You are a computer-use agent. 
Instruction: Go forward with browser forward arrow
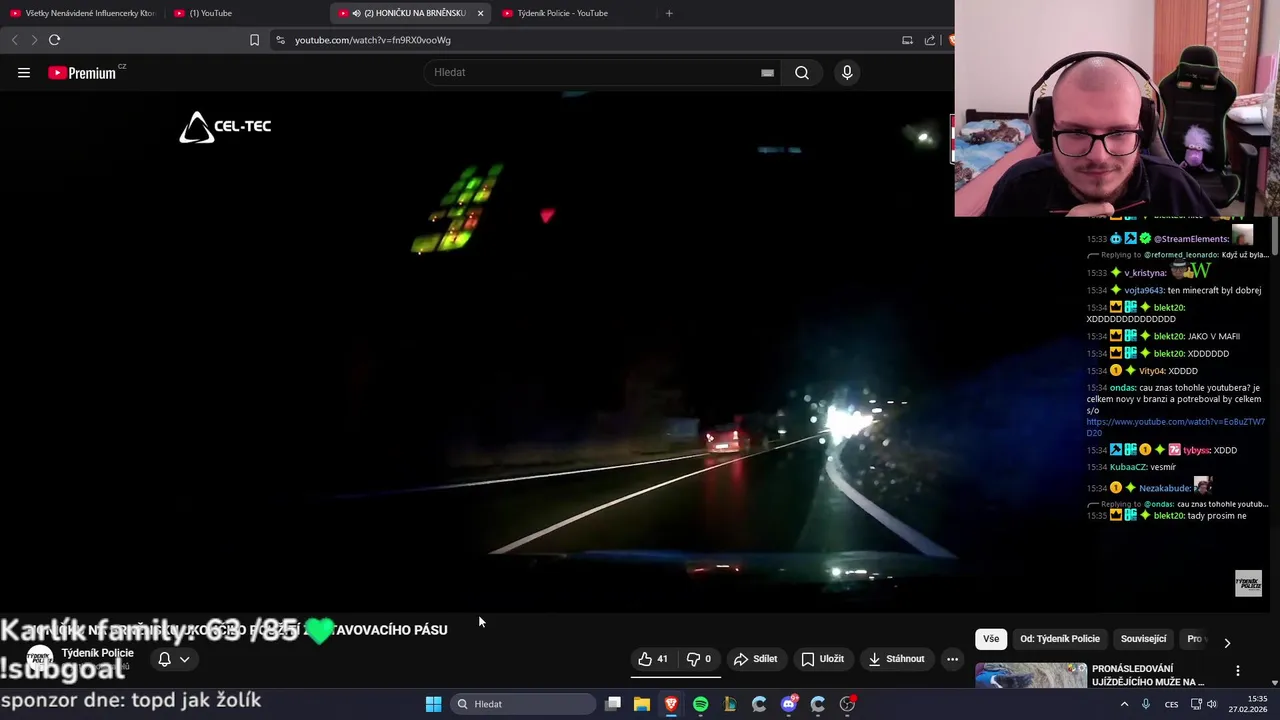coord(34,40)
